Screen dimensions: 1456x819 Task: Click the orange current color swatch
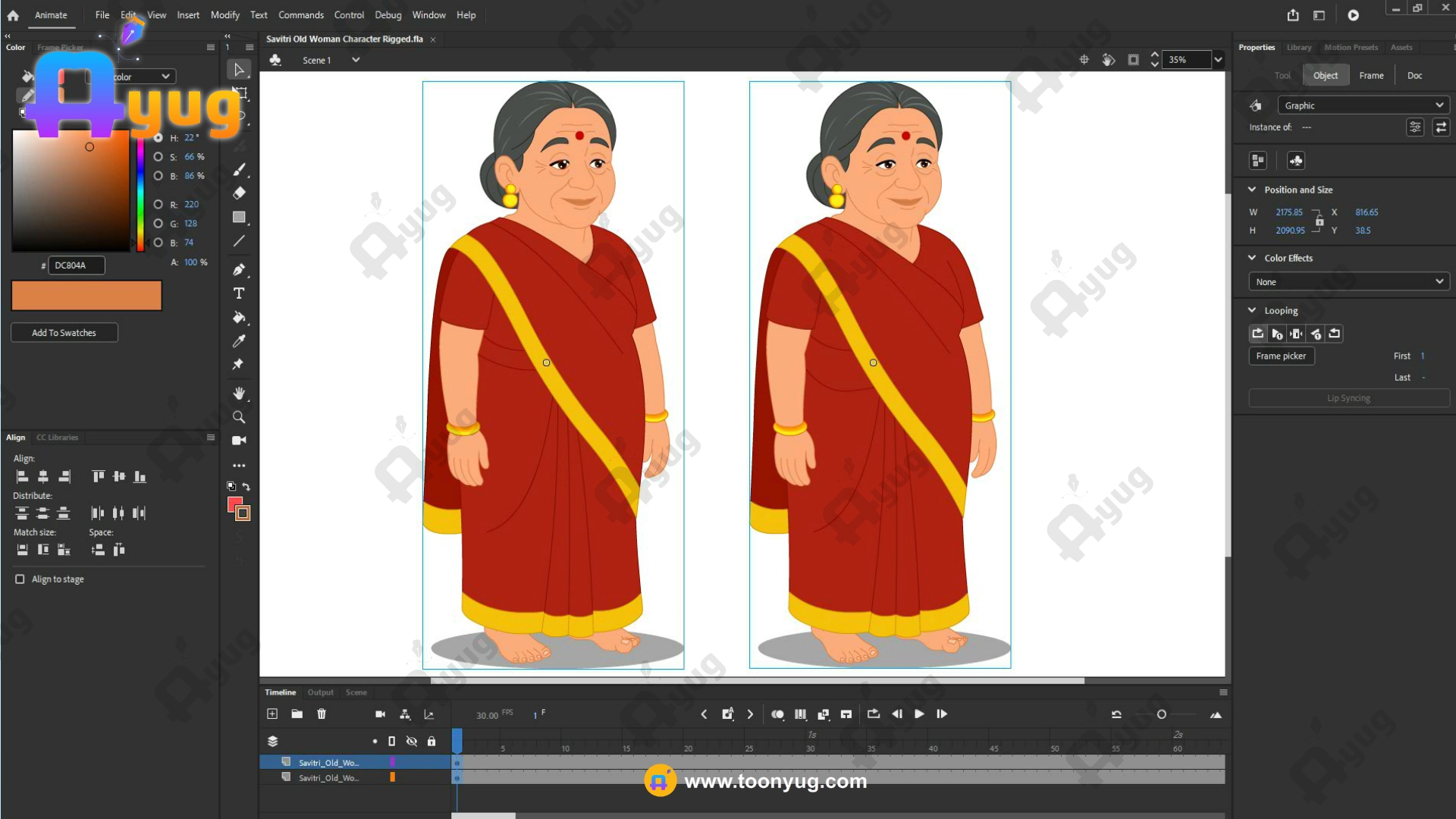[x=86, y=296]
